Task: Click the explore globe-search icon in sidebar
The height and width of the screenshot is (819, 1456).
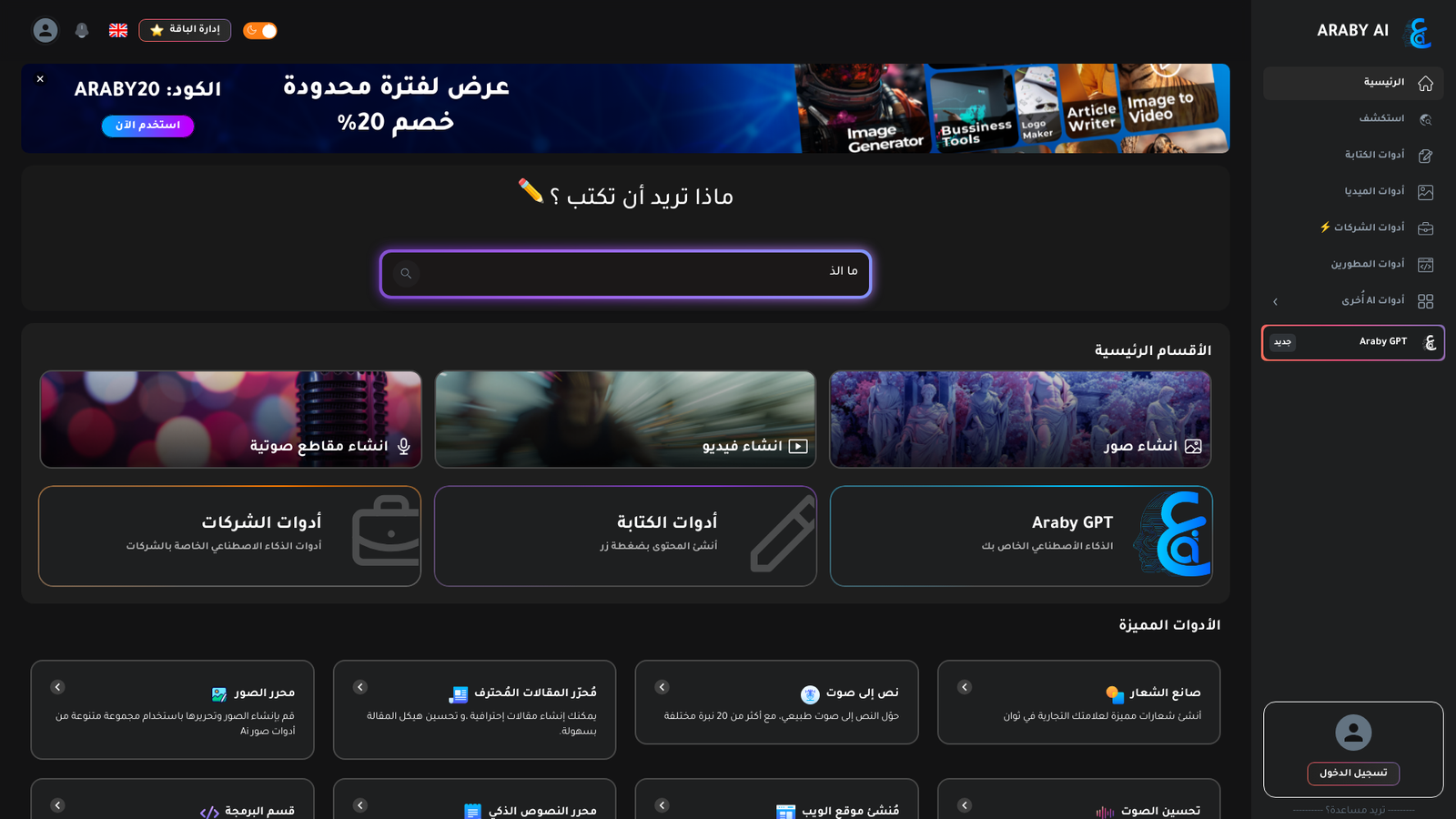Action: tap(1426, 119)
